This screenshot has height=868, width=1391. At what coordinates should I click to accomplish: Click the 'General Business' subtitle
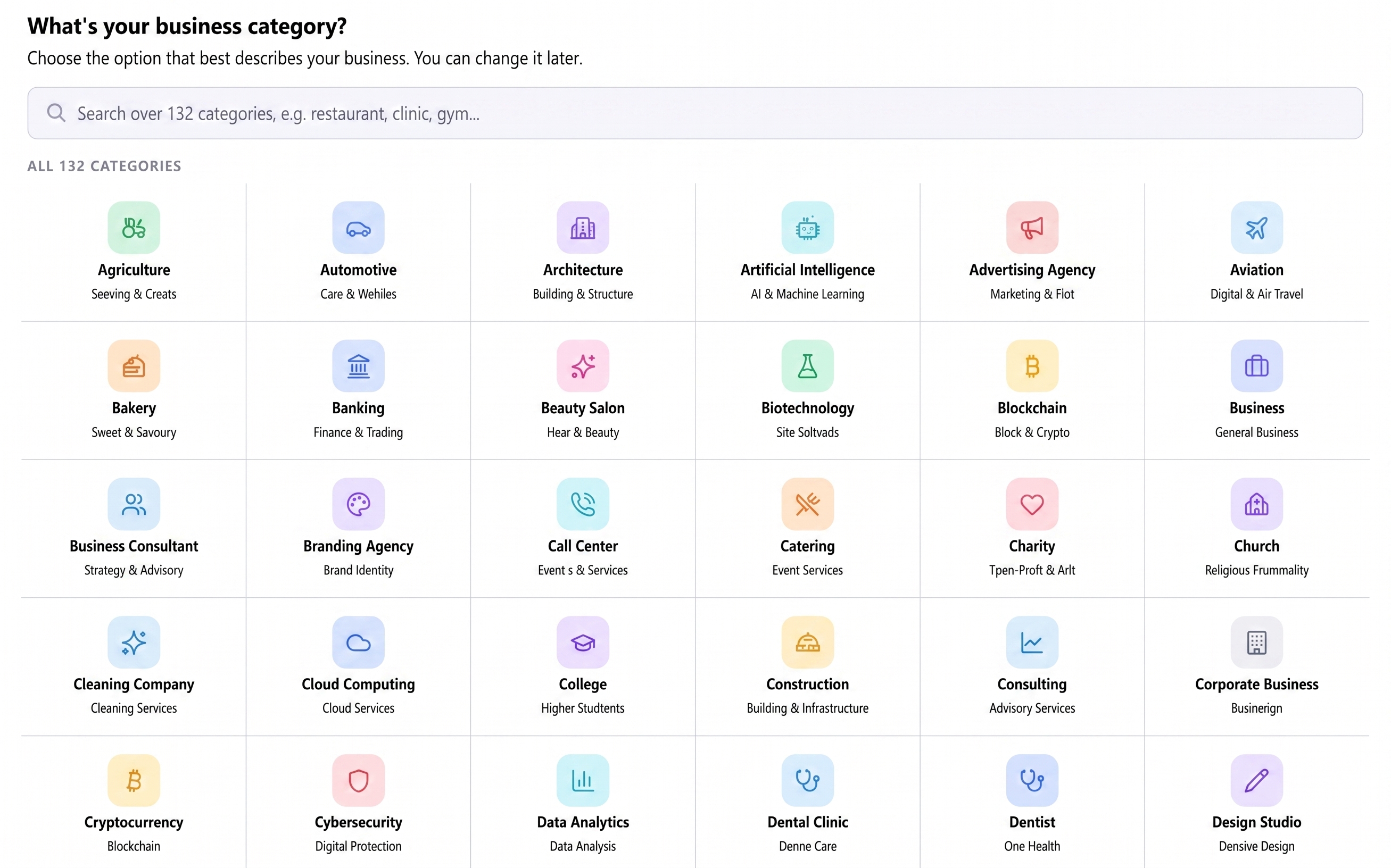1256,432
